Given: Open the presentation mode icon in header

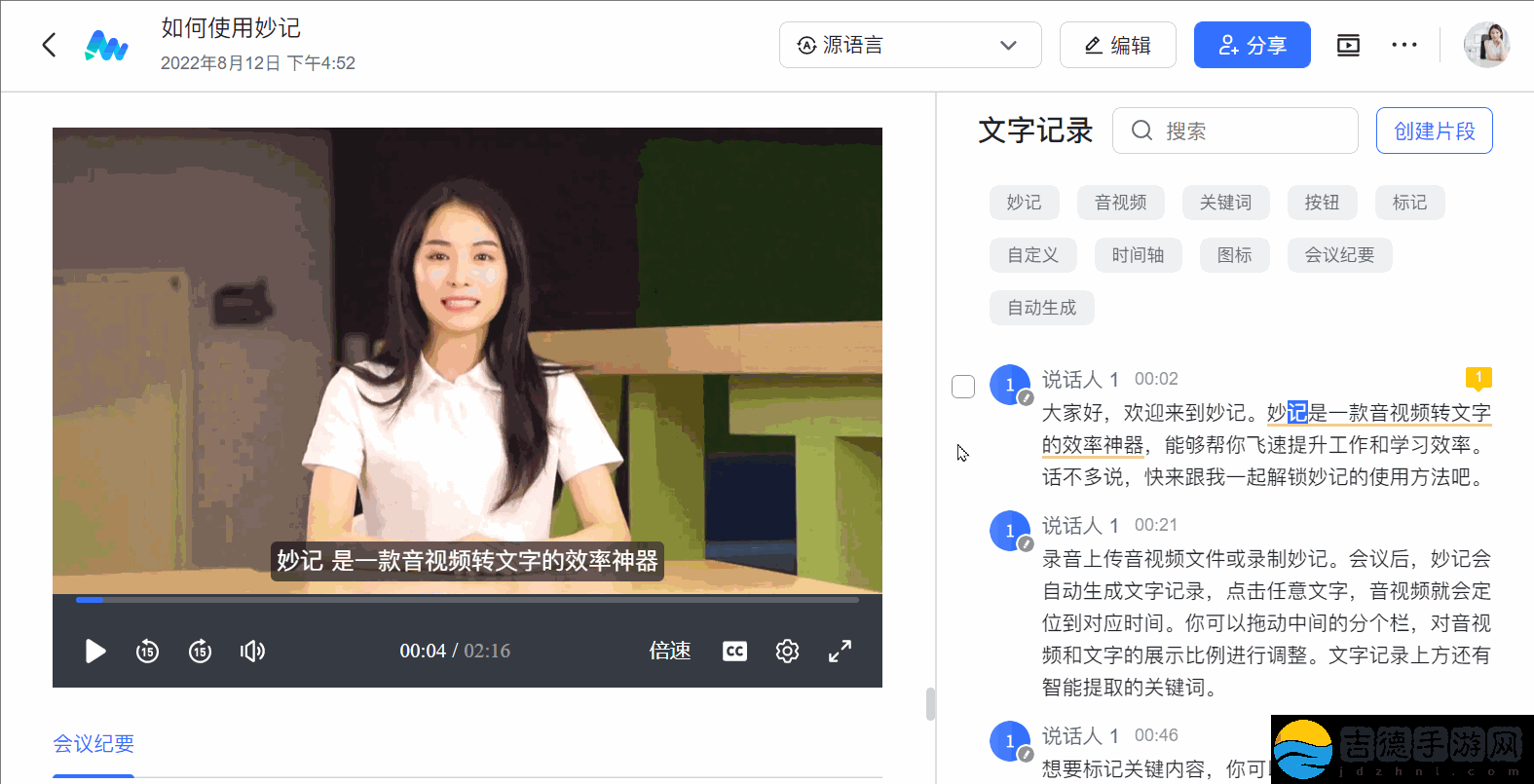Looking at the screenshot, I should point(1348,45).
